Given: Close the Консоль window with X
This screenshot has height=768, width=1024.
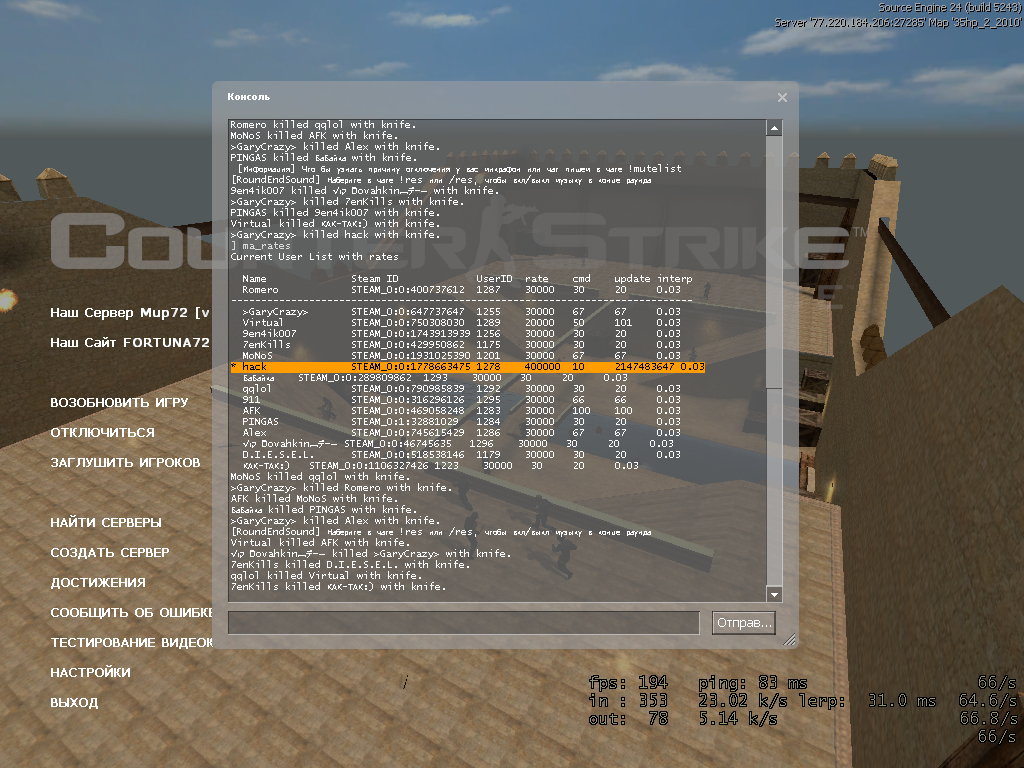Looking at the screenshot, I should (782, 97).
